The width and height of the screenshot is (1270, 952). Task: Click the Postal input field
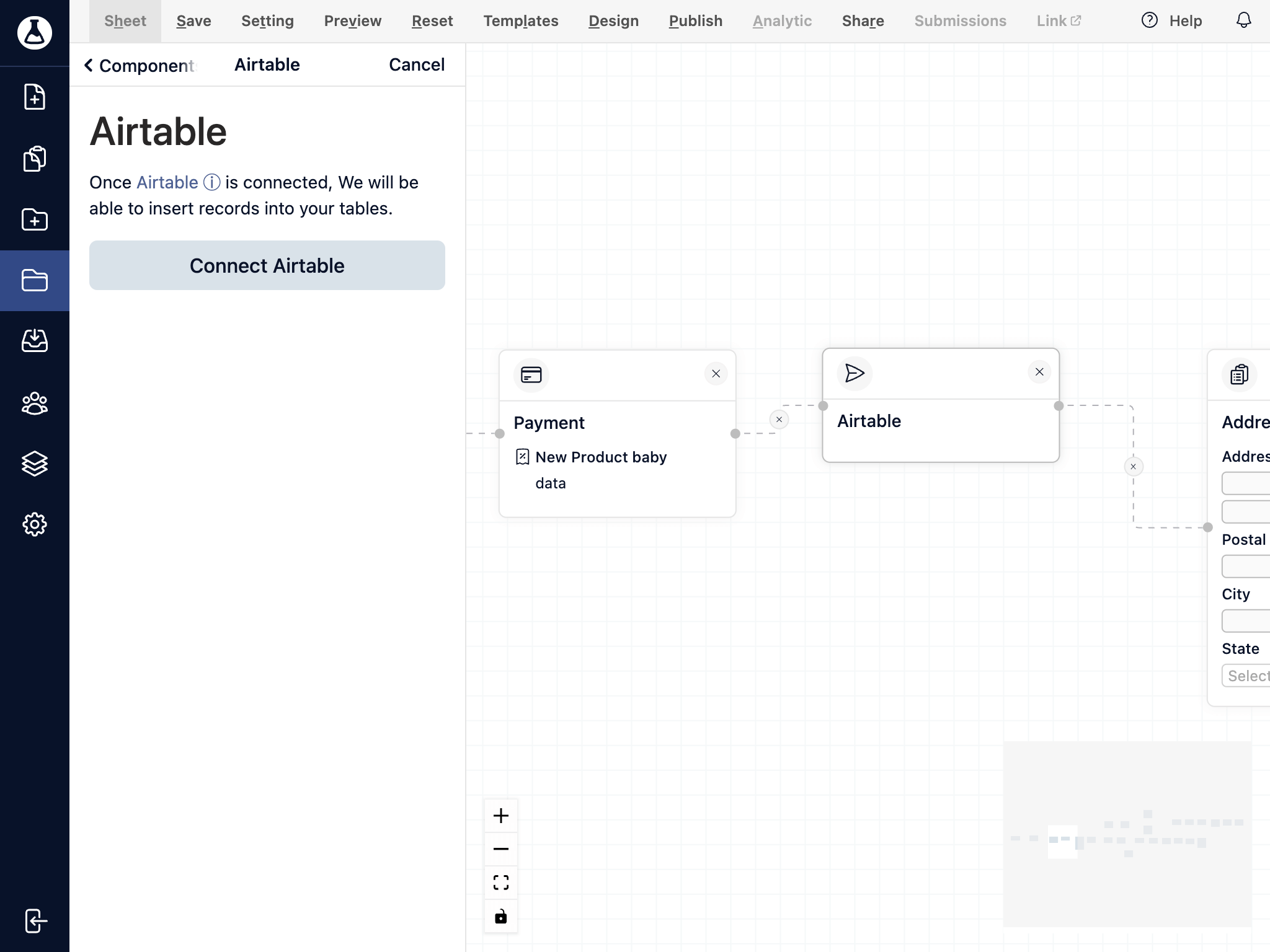(x=1246, y=566)
